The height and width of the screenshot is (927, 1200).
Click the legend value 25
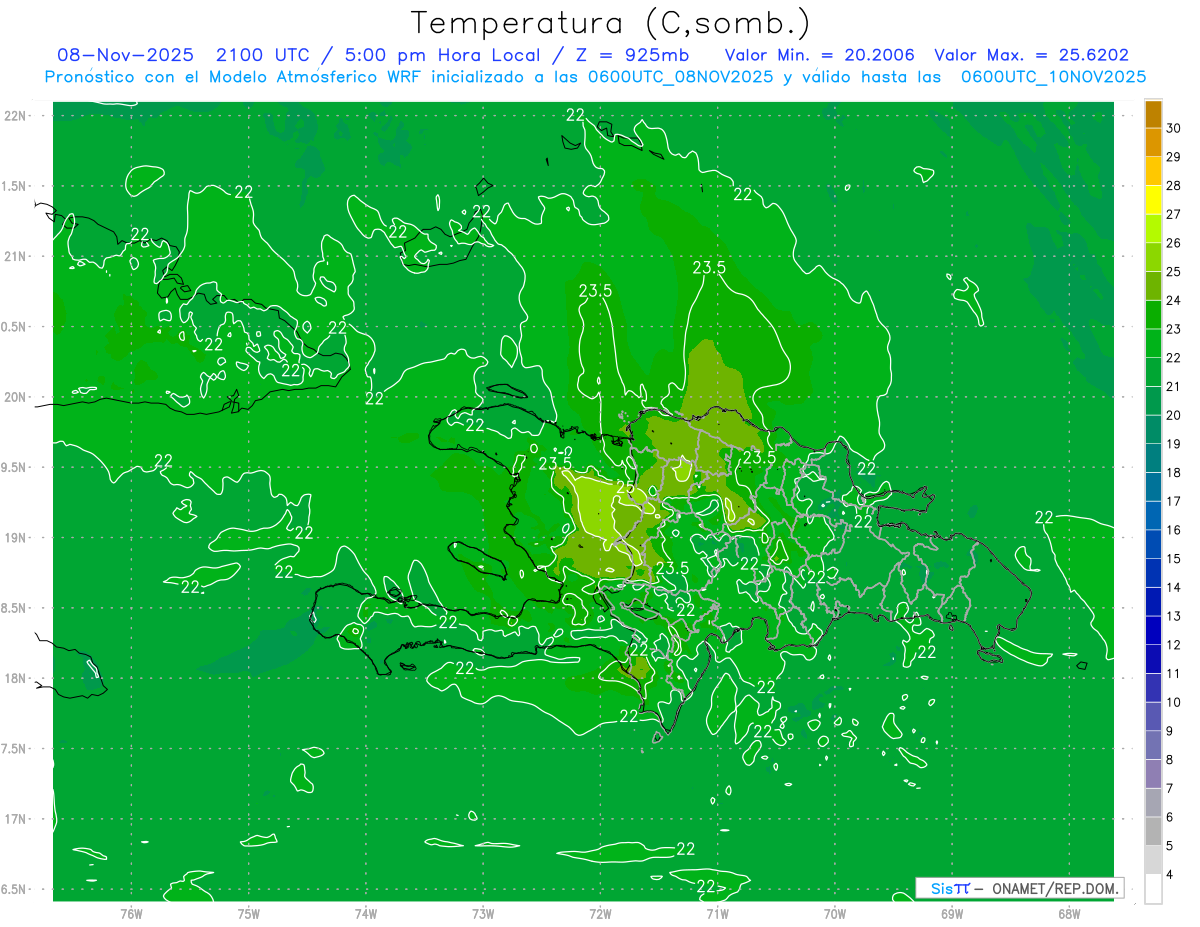click(1174, 271)
